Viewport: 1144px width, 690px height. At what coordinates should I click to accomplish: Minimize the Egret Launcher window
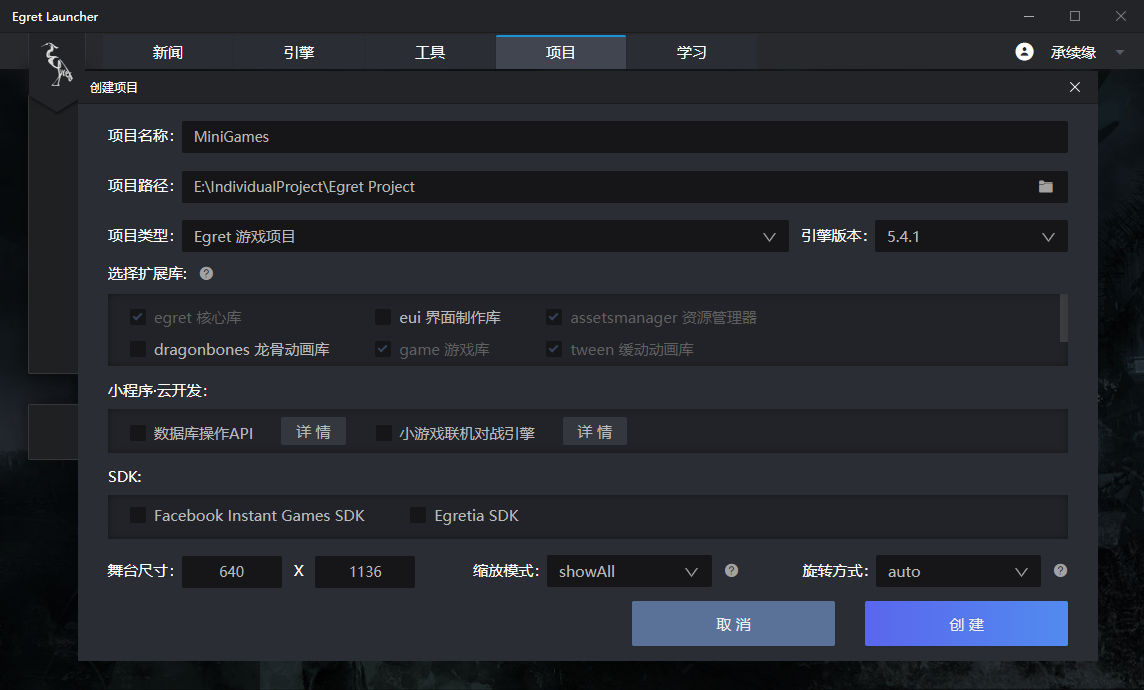click(1029, 16)
